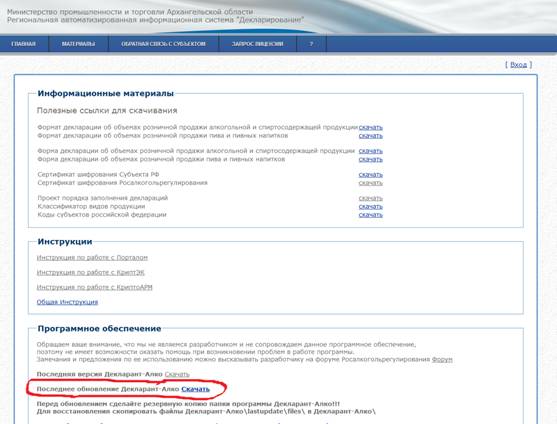557x424 pixels.
Task: Download the latest Декларант-Алко update
Action: tap(195, 389)
